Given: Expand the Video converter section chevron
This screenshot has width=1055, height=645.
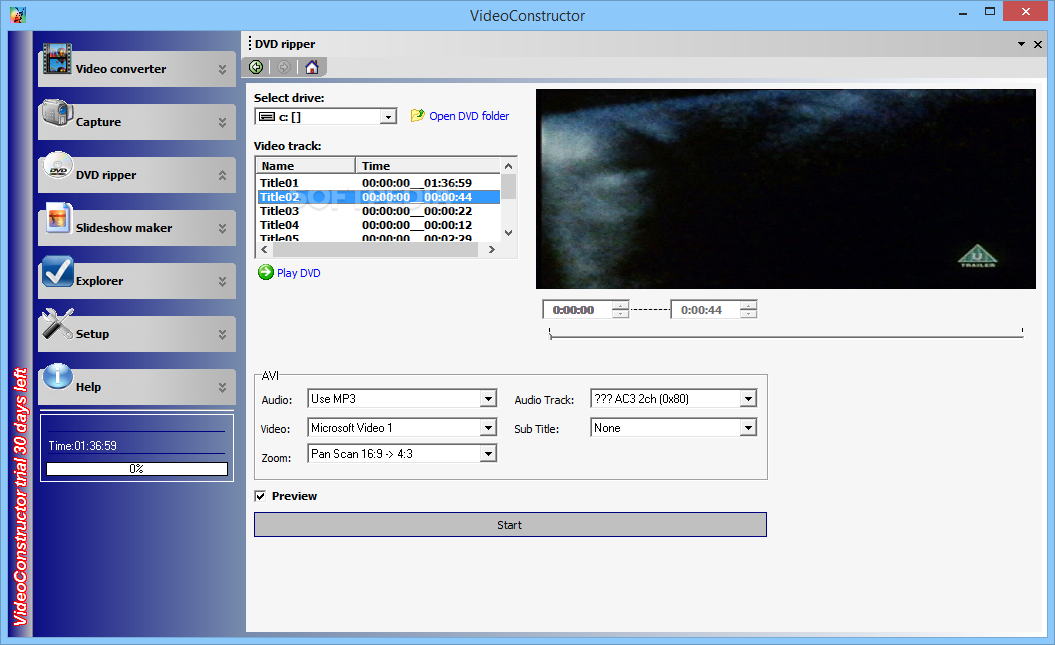Looking at the screenshot, I should 222,69.
